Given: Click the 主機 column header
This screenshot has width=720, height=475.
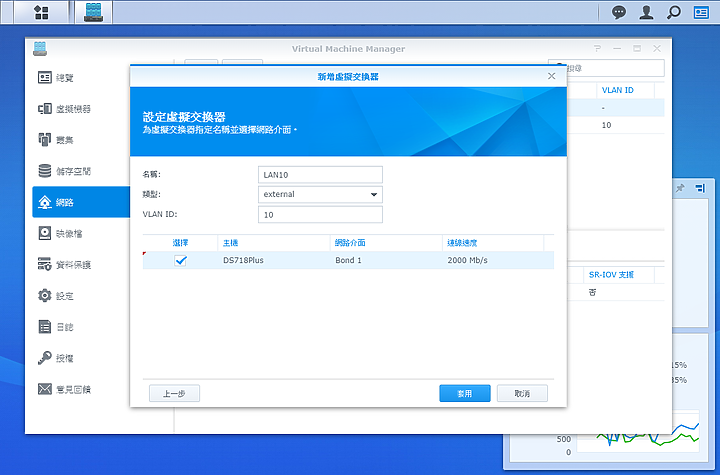Looking at the screenshot, I should (x=274, y=243).
